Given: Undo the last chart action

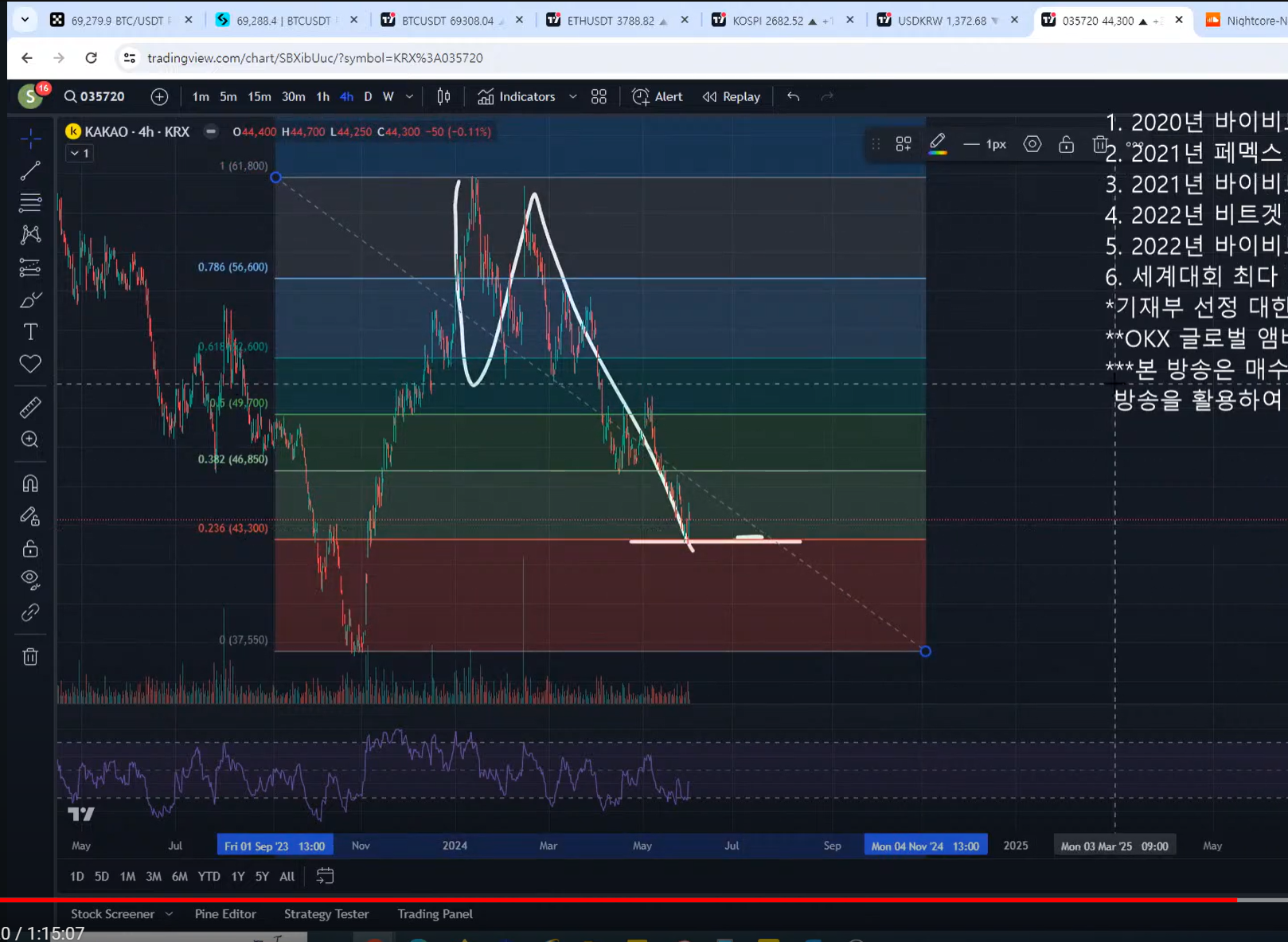Looking at the screenshot, I should (793, 96).
